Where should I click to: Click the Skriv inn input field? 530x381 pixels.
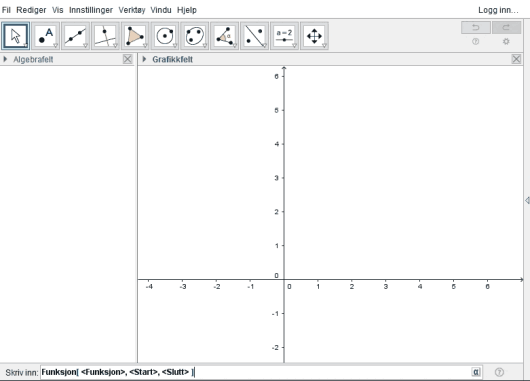(255, 372)
